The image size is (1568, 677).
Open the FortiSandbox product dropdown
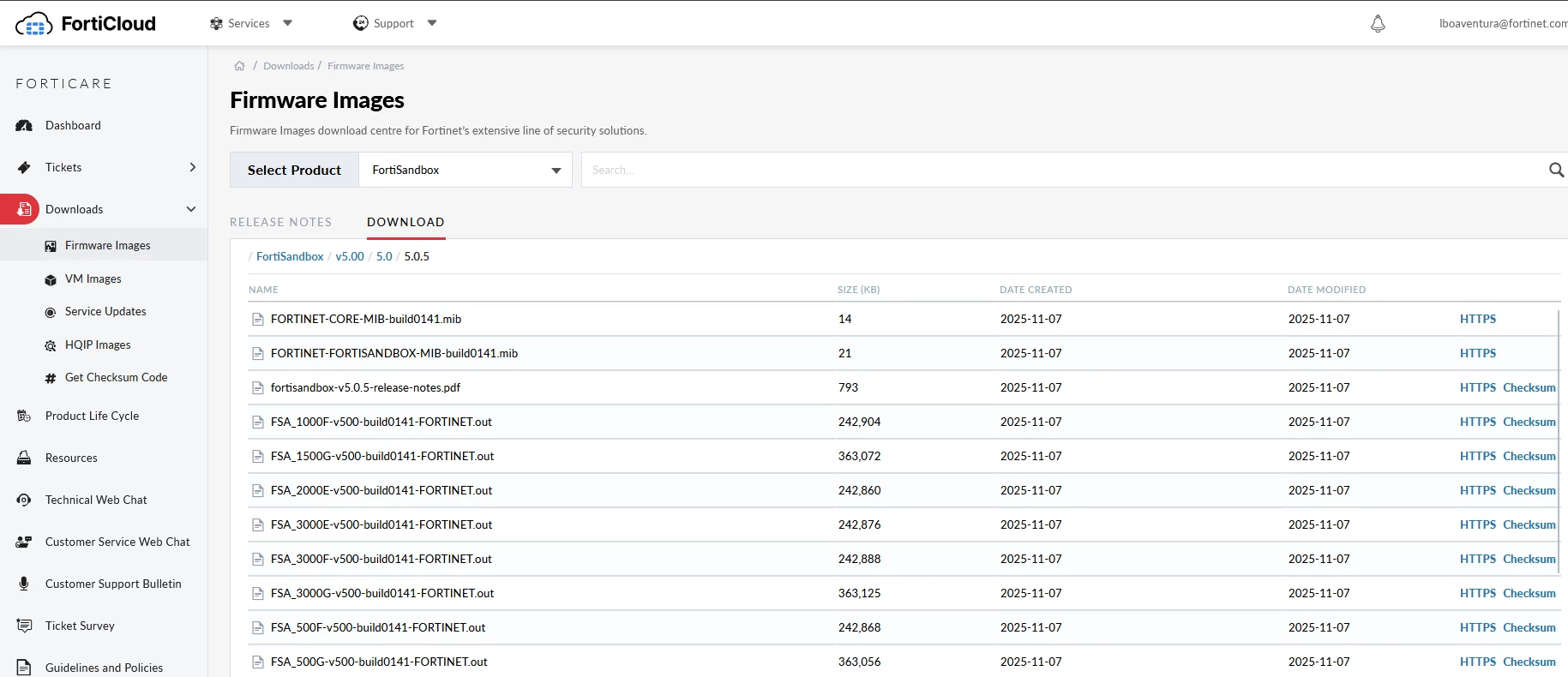(x=466, y=170)
